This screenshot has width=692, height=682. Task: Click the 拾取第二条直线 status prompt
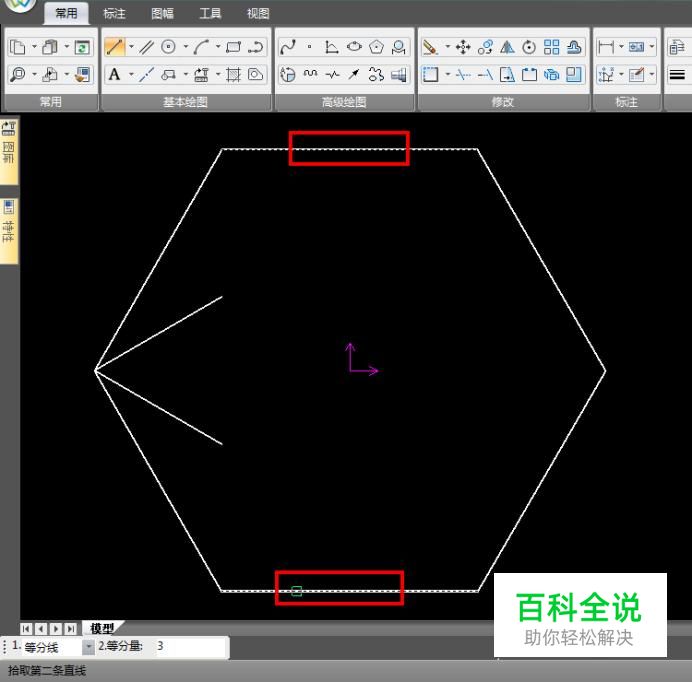(x=47, y=671)
